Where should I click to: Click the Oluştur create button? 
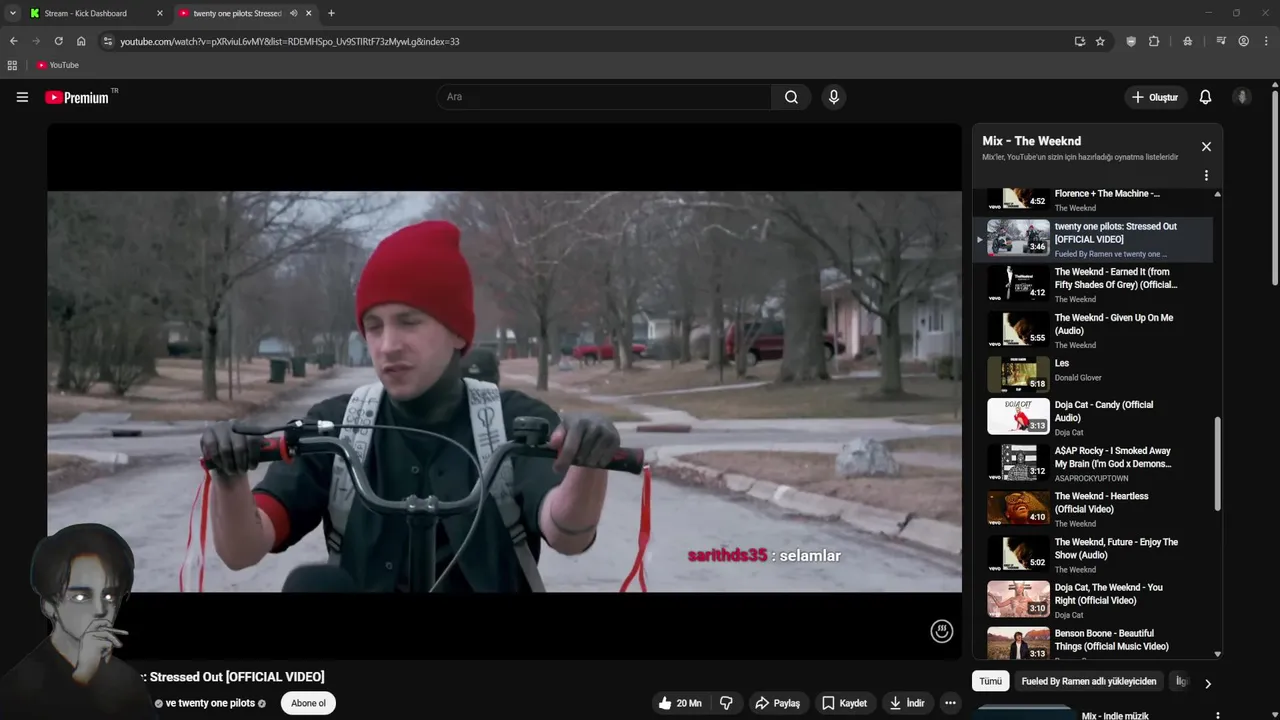tap(1154, 97)
